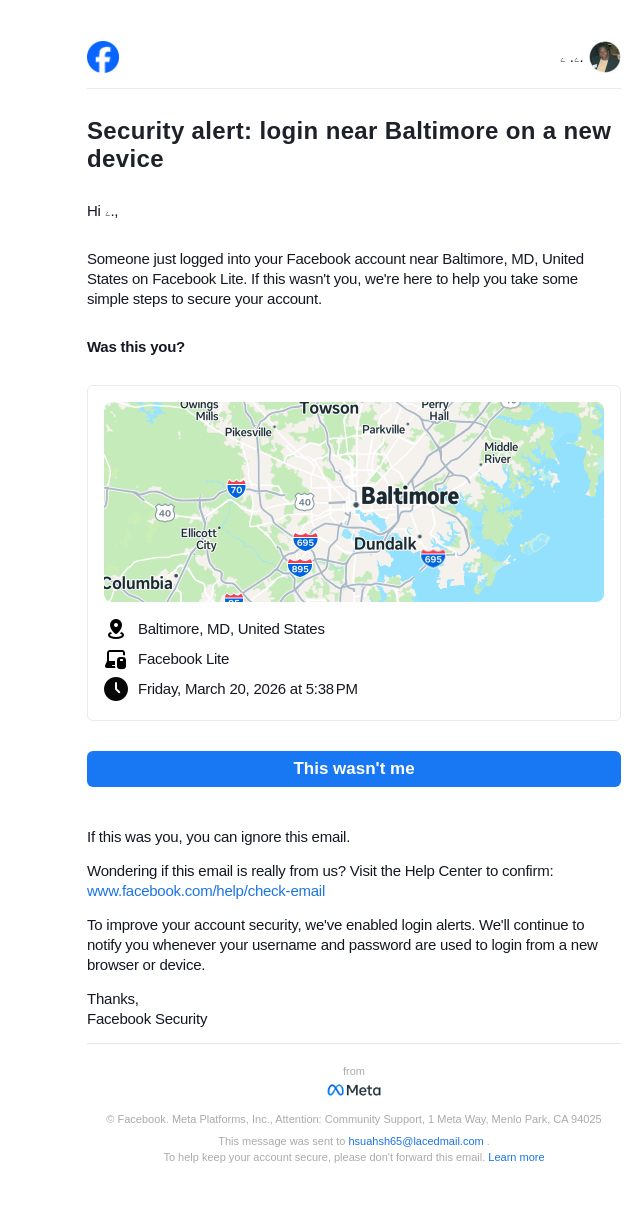Open the Learn more link
The height and width of the screenshot is (1213, 624).
(516, 1157)
